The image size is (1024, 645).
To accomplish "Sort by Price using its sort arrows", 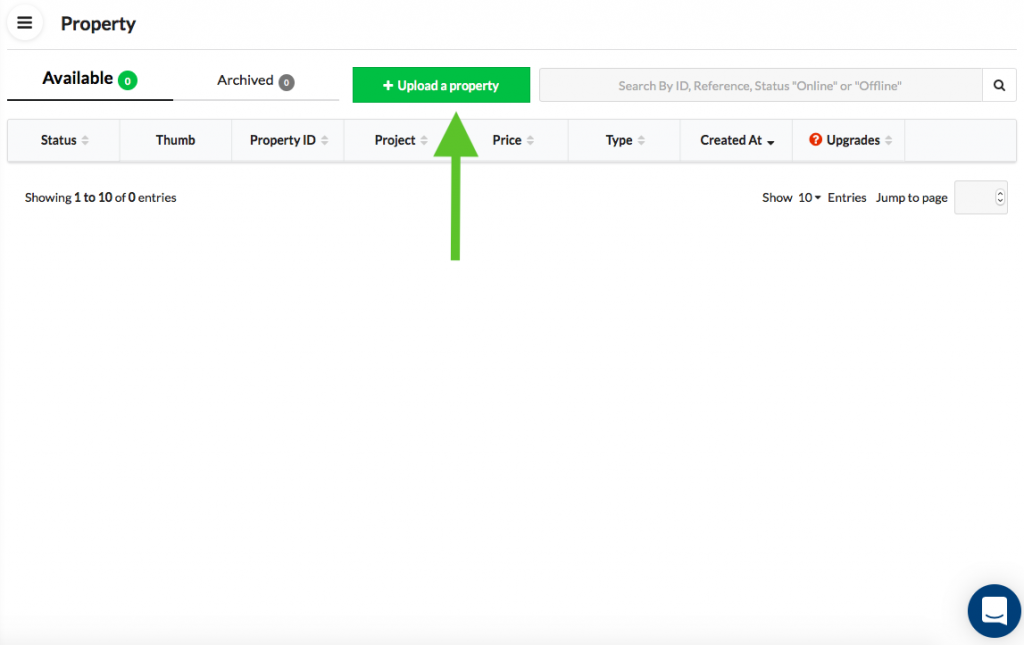I will pyautogui.click(x=531, y=140).
